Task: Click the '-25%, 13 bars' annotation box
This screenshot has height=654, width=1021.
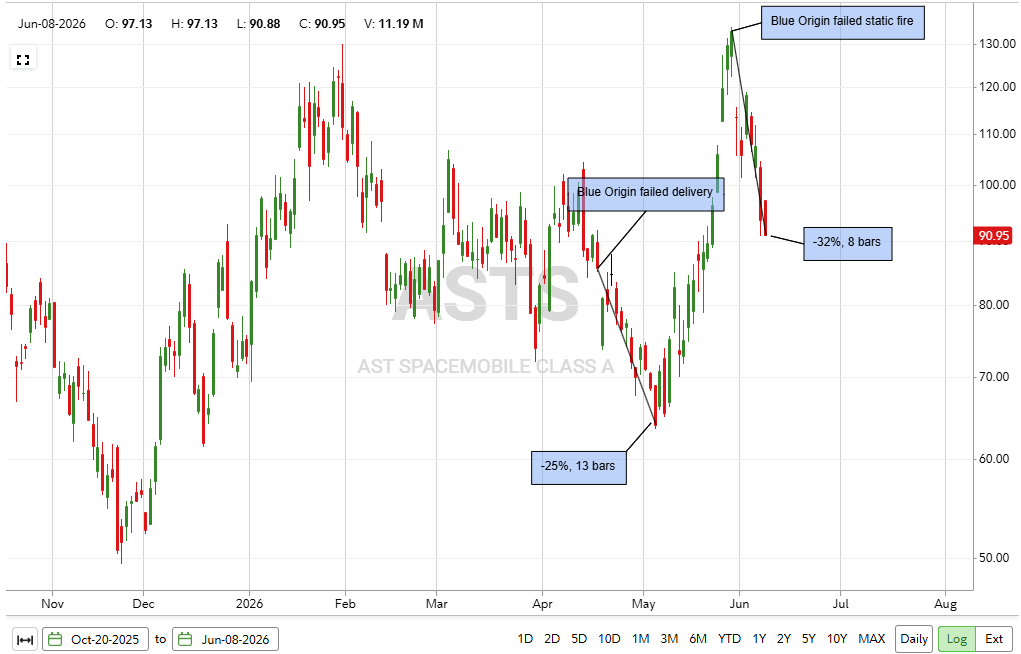Action: coord(579,467)
